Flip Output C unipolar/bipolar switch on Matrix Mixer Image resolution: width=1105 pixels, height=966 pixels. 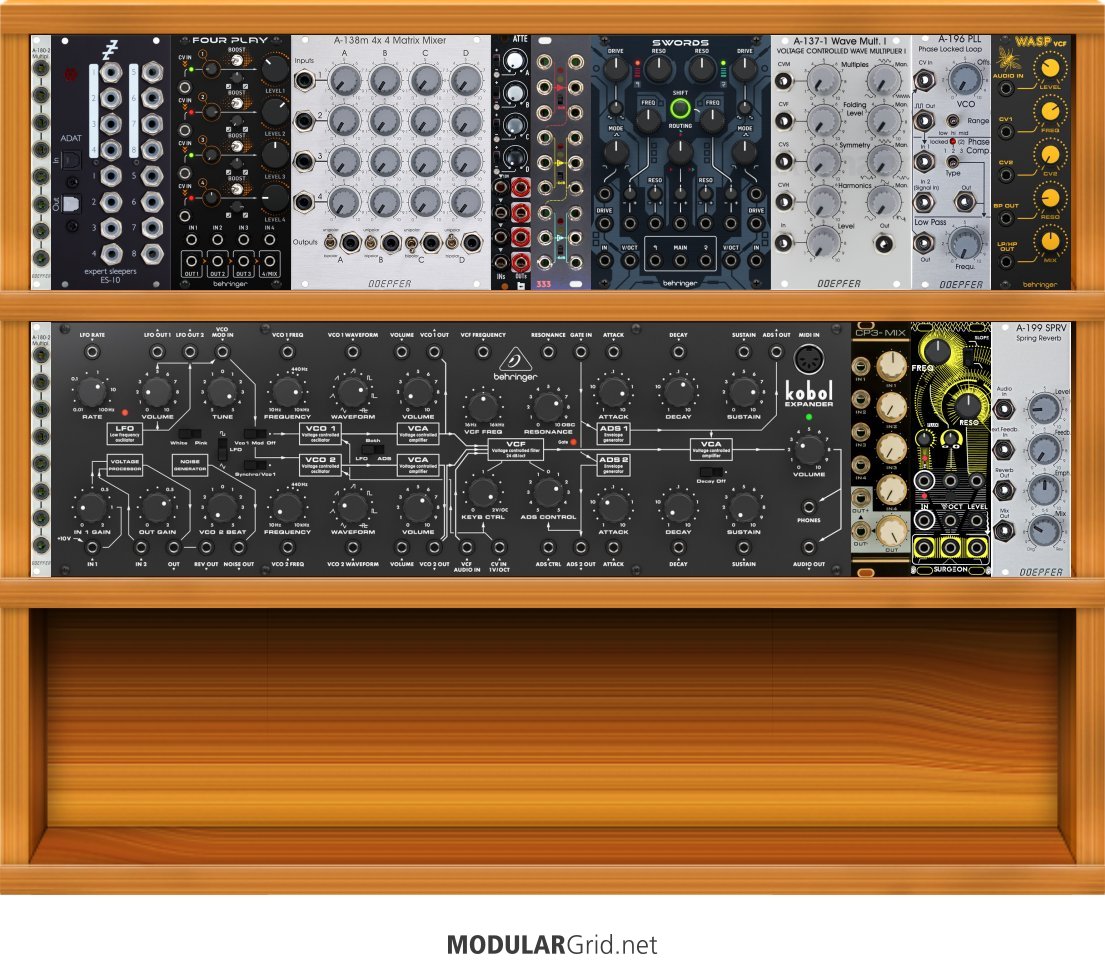coord(411,243)
